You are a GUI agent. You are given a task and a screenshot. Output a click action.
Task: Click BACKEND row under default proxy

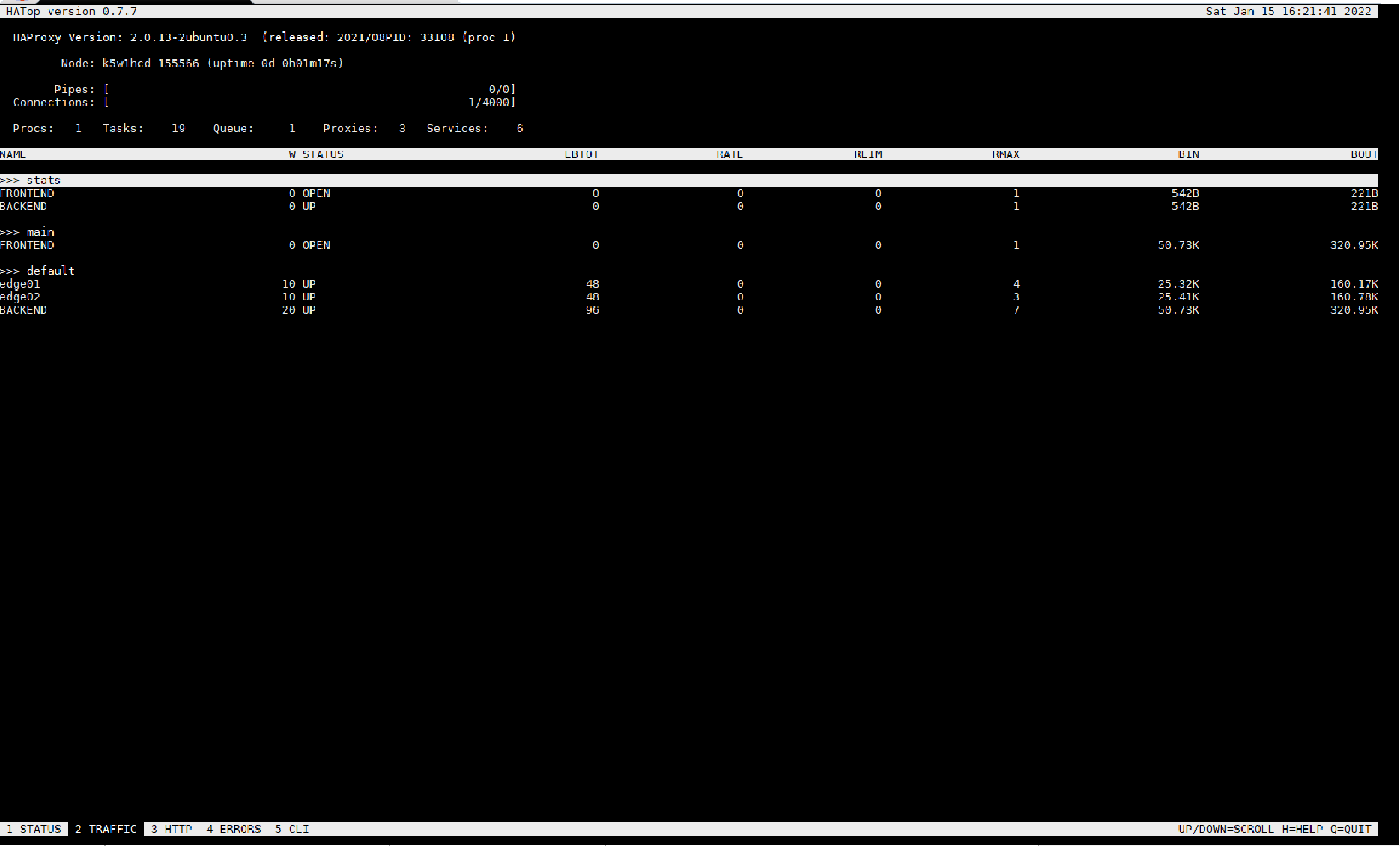point(689,310)
